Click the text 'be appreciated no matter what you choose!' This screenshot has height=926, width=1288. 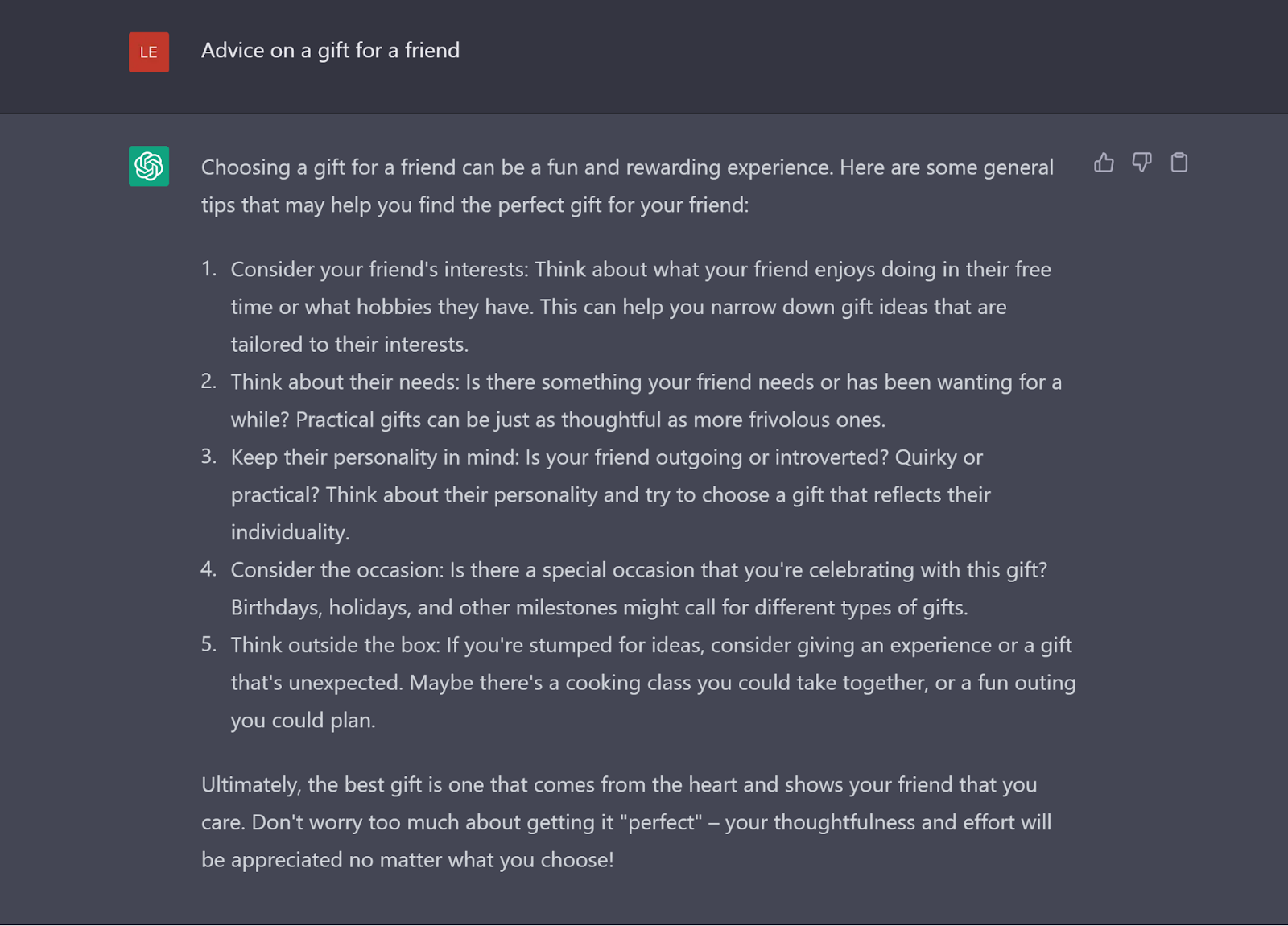[407, 860]
